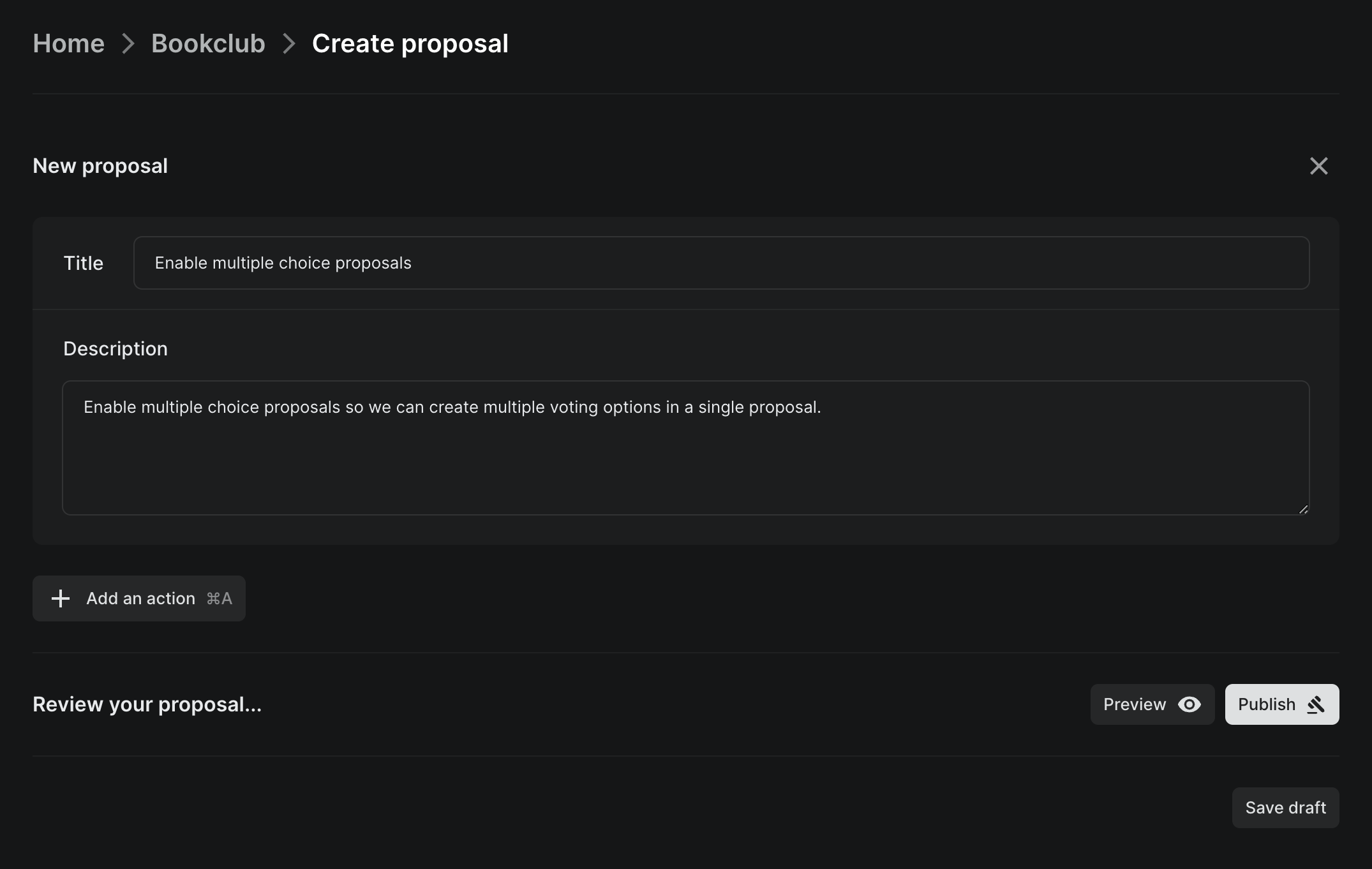Open the Bookclub breadcrumb link
The width and height of the screenshot is (1372, 869).
tap(208, 44)
